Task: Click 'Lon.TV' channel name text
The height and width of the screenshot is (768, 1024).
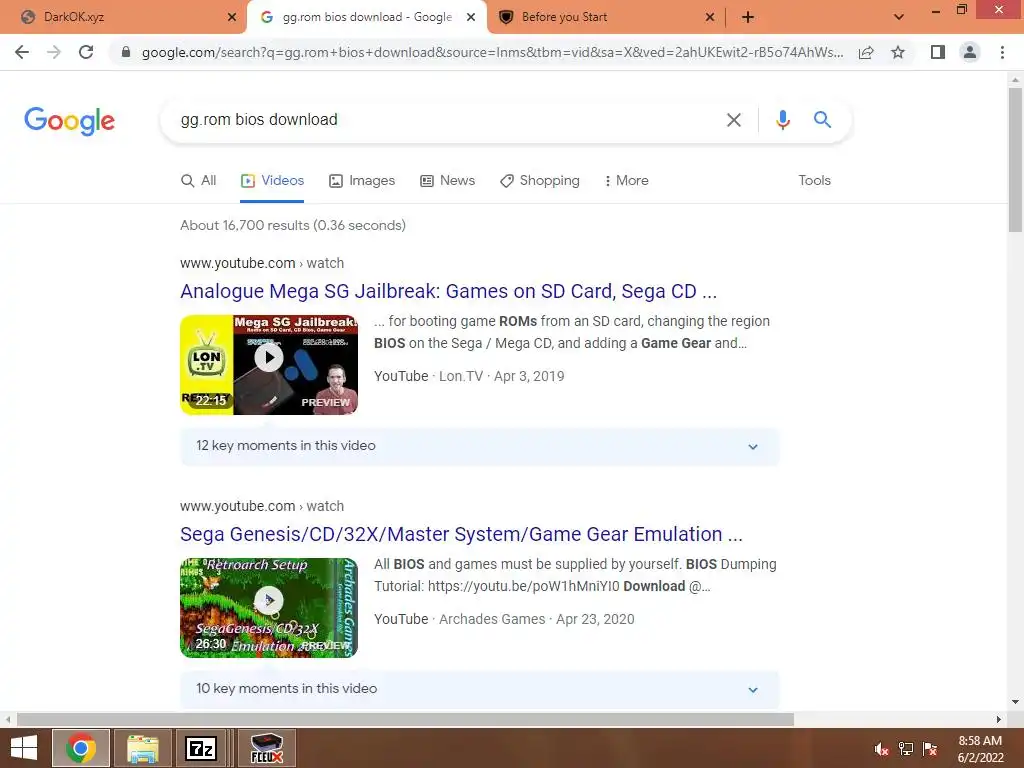Action: point(461,376)
